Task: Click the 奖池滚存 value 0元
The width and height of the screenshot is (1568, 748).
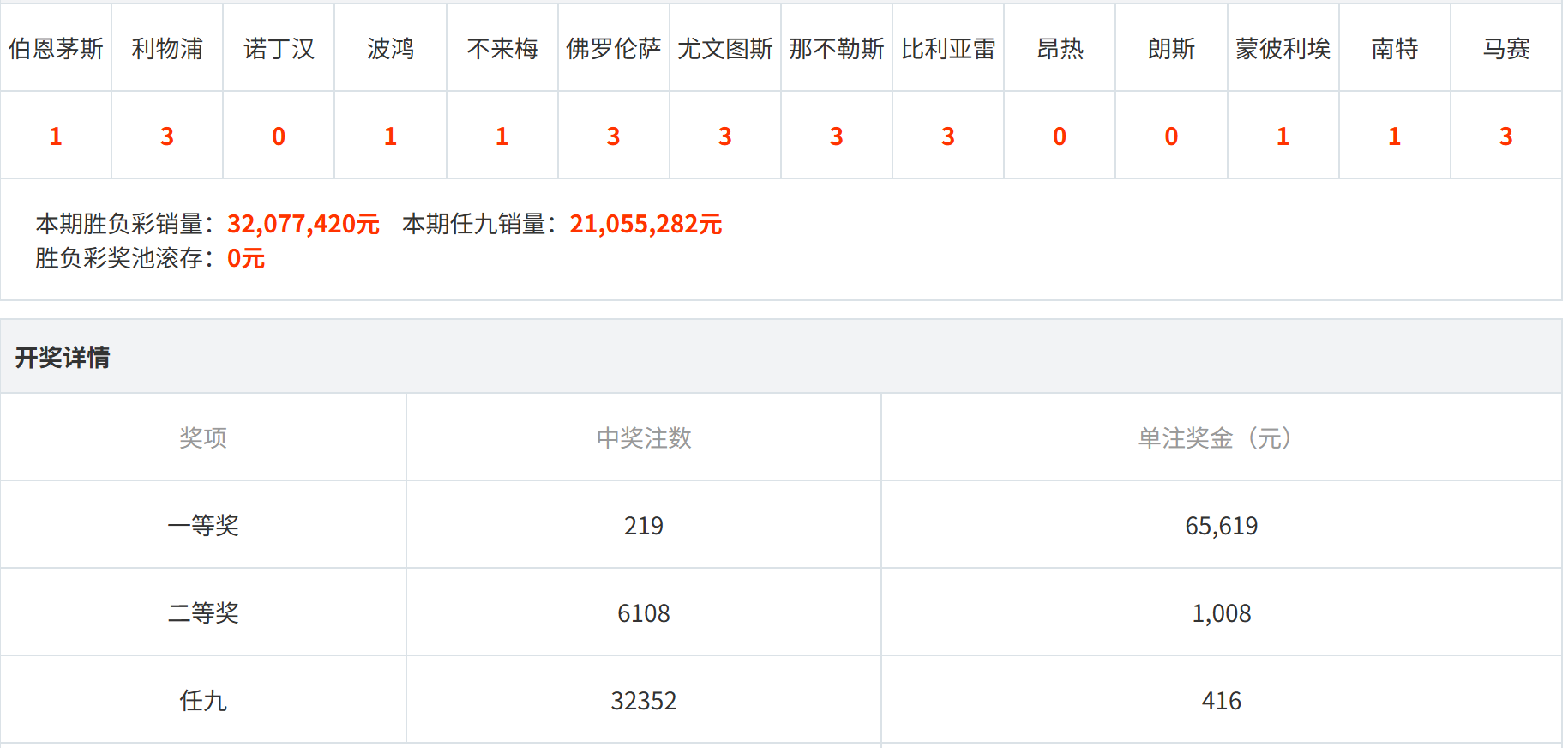Action: (245, 258)
